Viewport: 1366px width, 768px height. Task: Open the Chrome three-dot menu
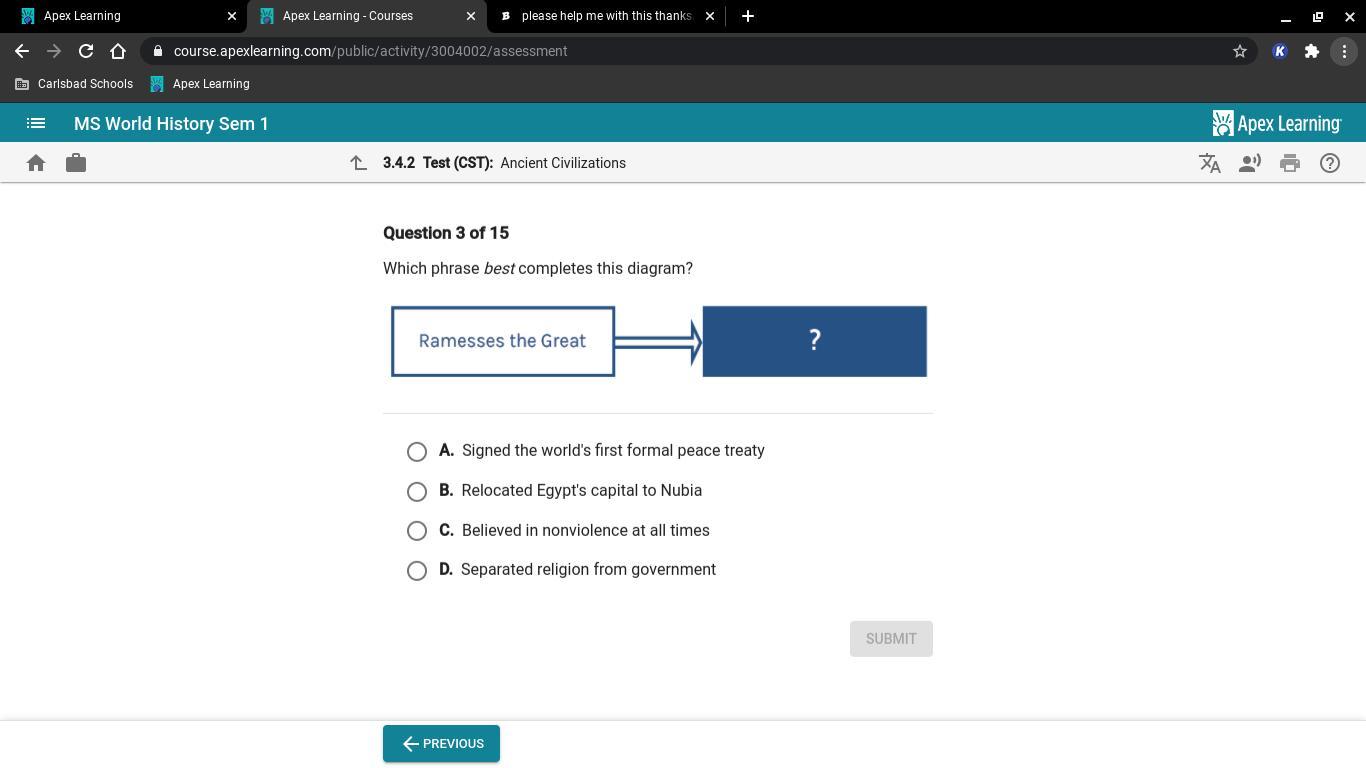click(1344, 51)
